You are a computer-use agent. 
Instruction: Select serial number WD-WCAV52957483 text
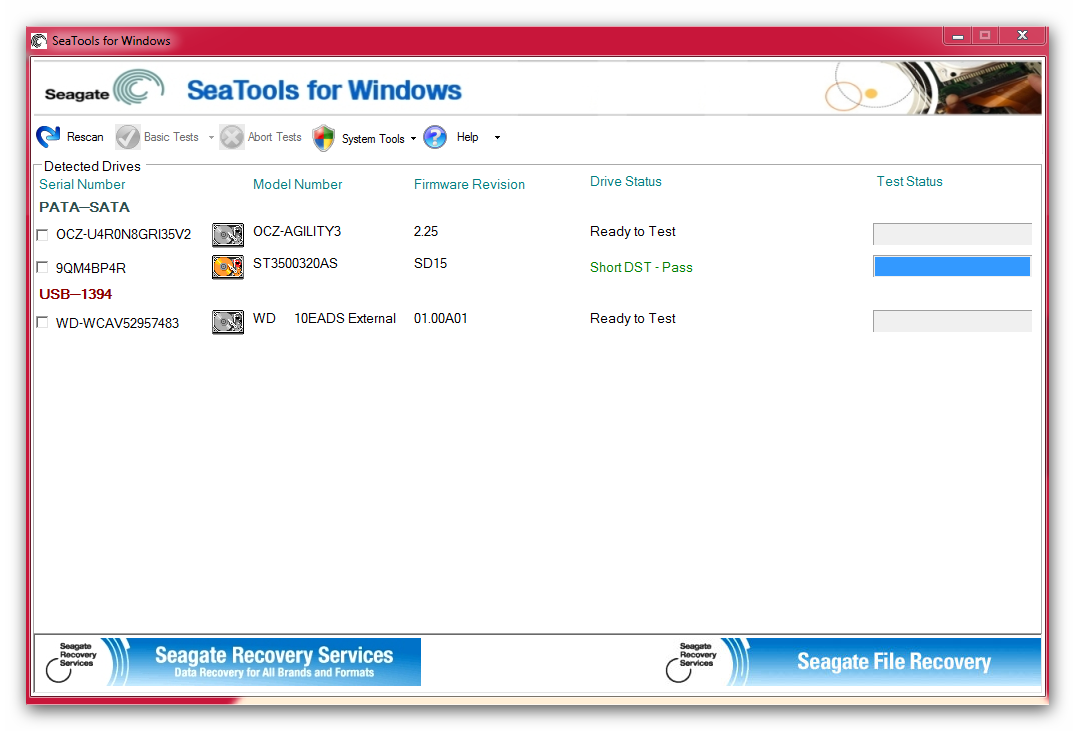[x=117, y=323]
